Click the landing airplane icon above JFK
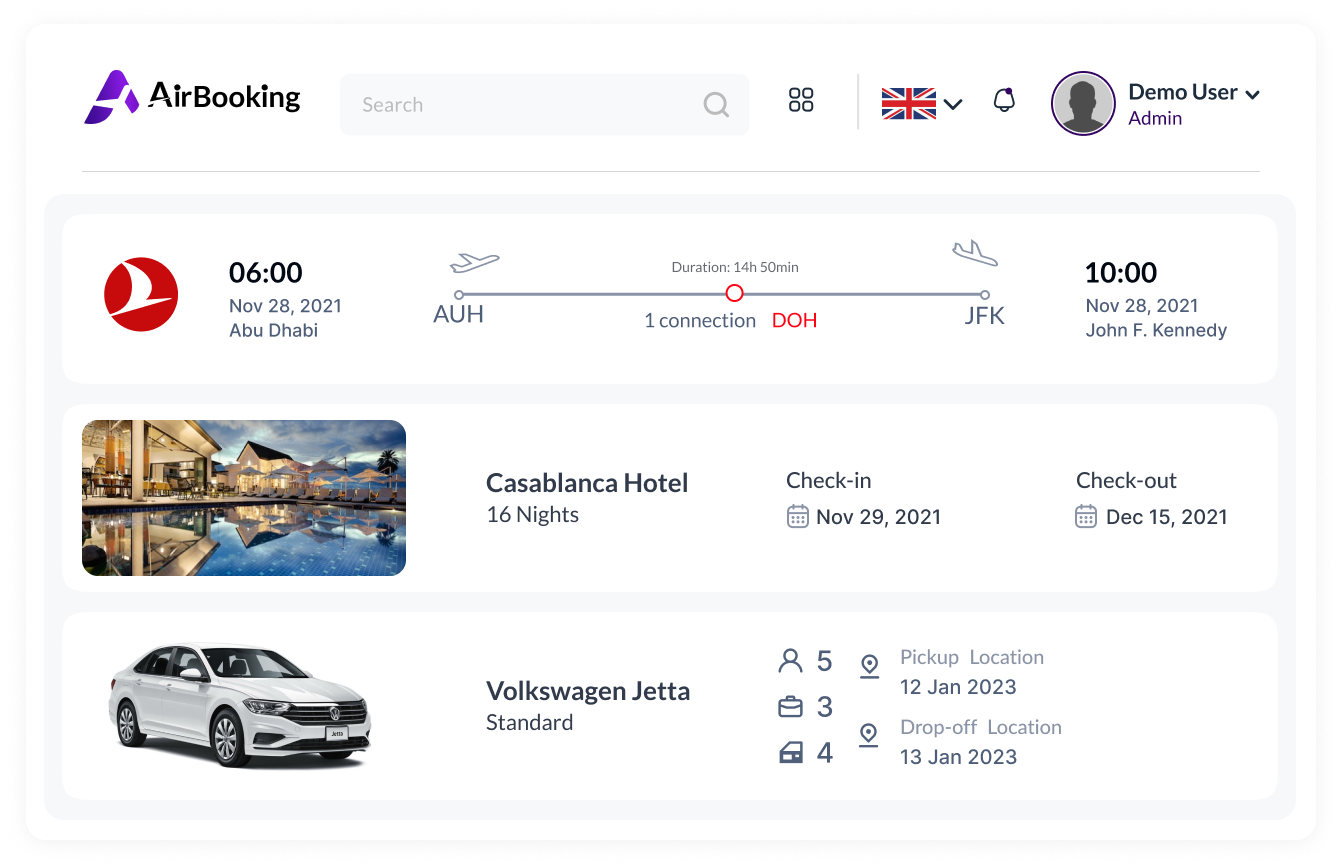Screen dimensions: 1340x866 (975, 253)
